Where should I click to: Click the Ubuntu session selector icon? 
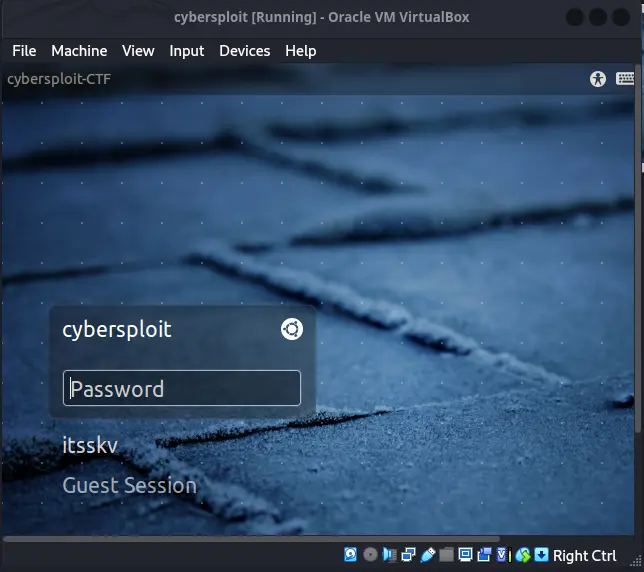(x=292, y=329)
